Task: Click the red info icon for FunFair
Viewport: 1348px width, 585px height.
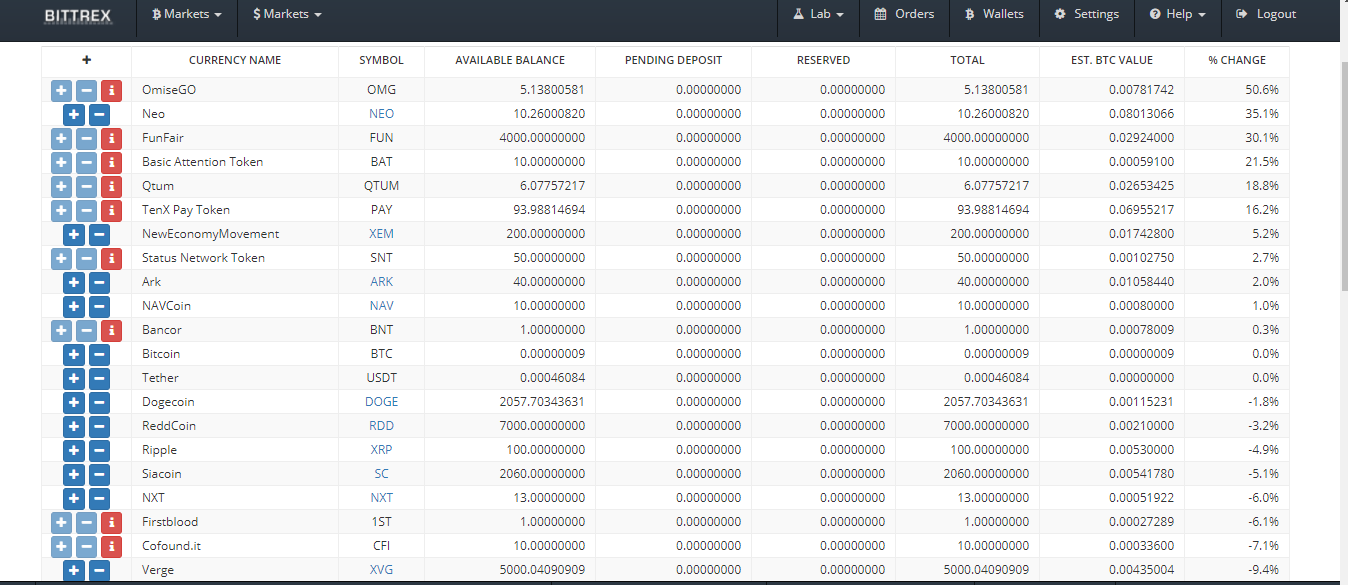Action: tap(112, 138)
